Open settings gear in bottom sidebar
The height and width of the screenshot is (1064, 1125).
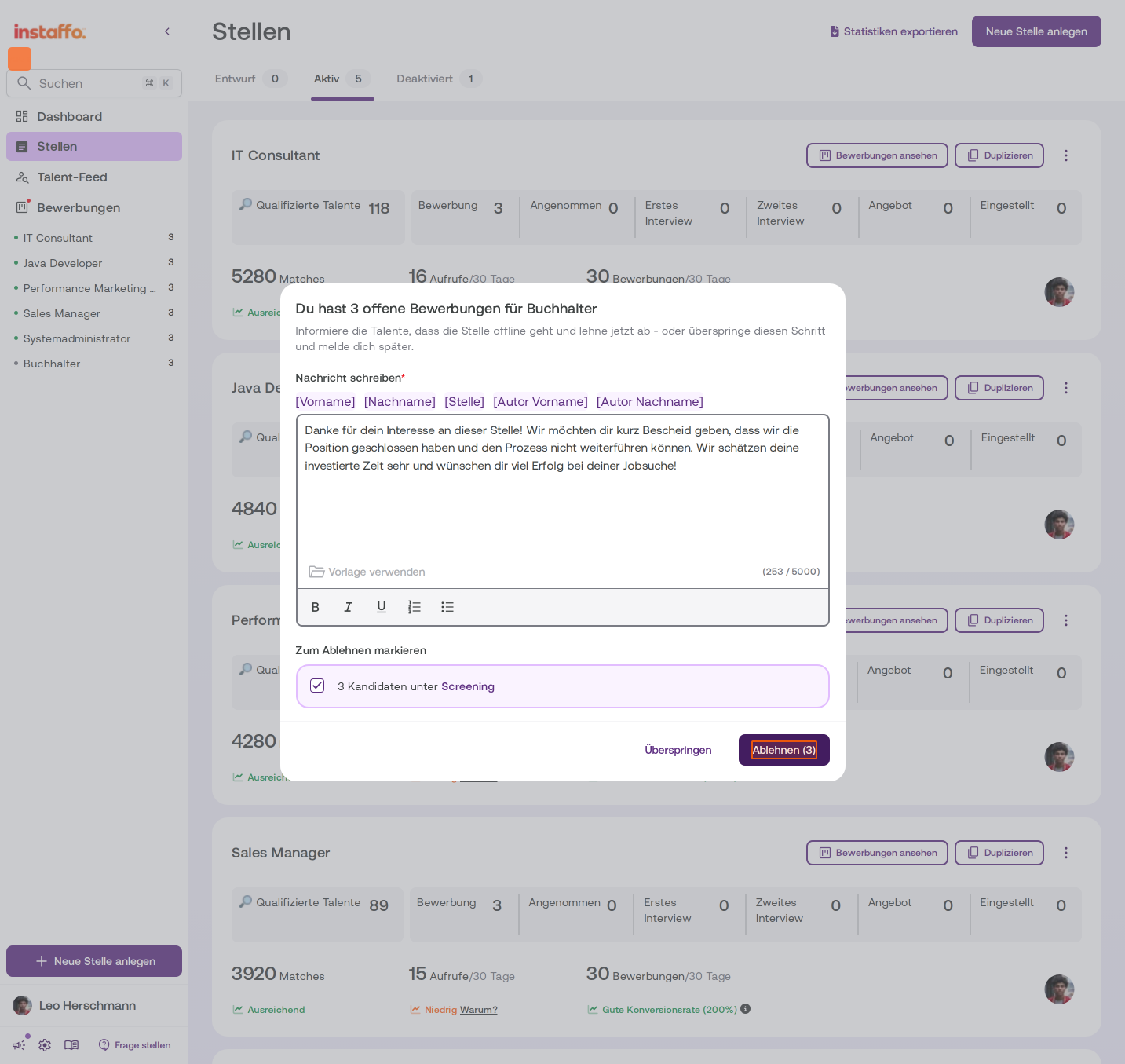pos(45,1045)
